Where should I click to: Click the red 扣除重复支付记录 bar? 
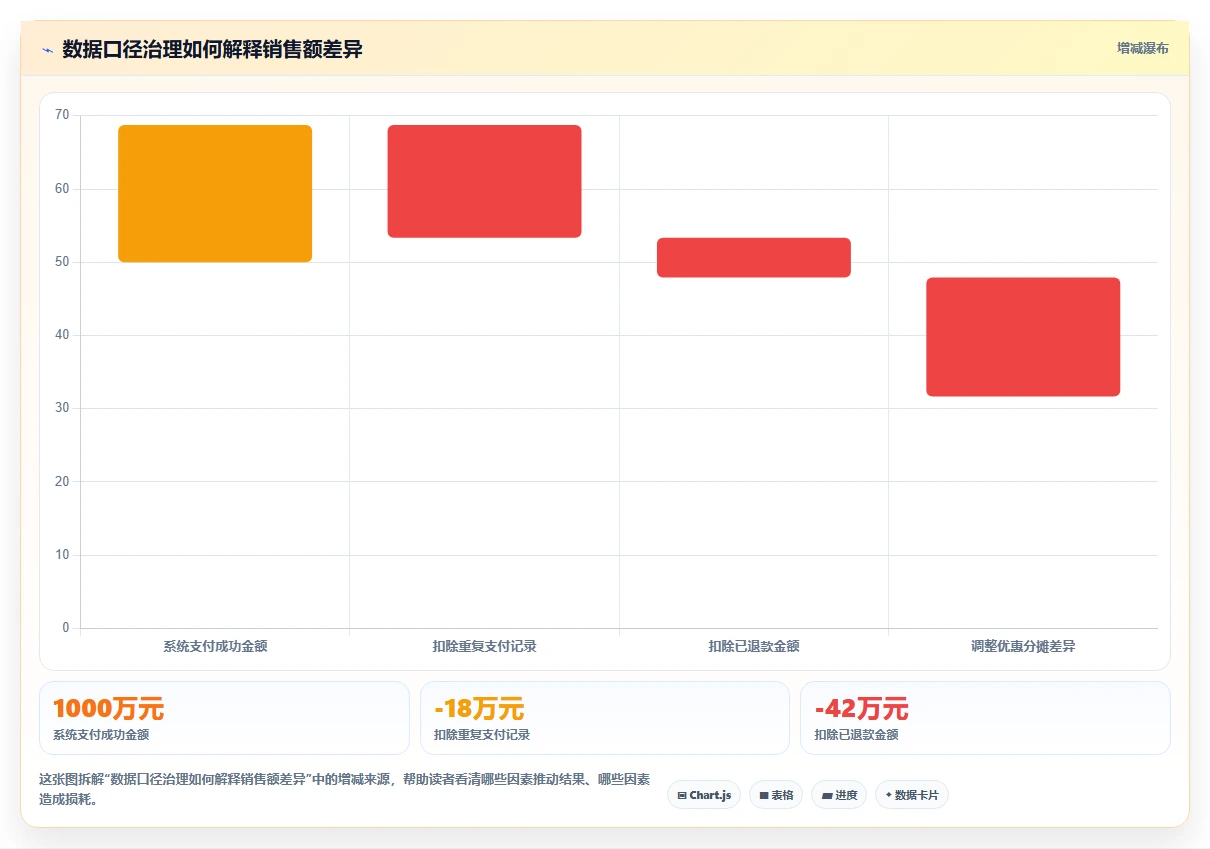click(x=484, y=181)
